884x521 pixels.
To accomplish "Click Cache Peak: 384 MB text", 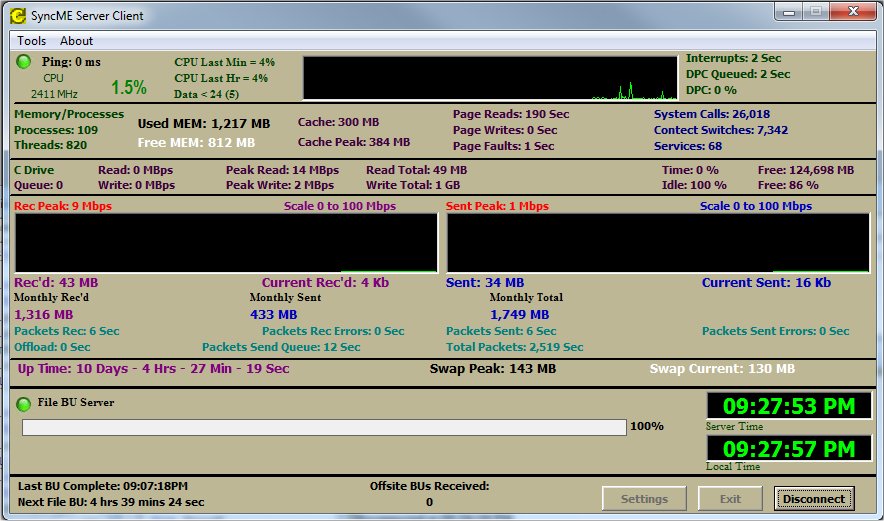I will 353,142.
